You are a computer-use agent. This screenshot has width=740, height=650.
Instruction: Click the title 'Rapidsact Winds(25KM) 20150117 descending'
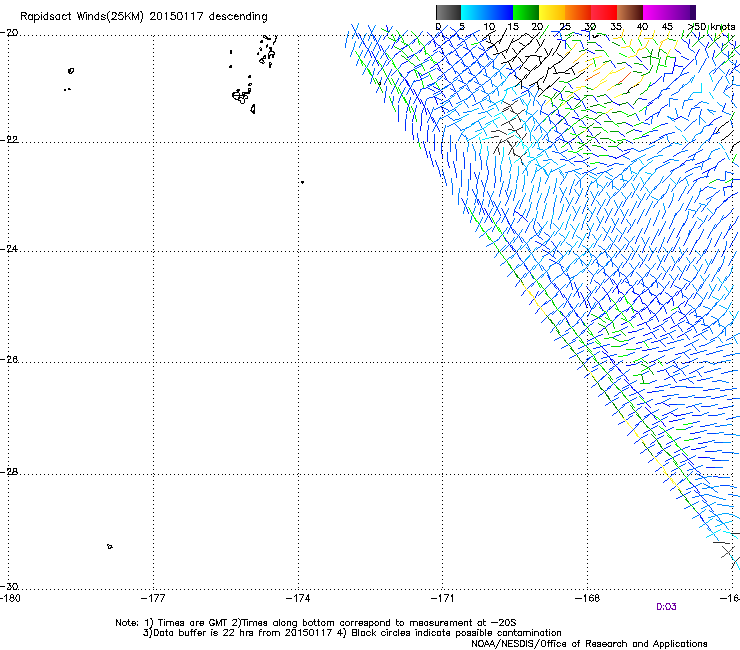(x=143, y=17)
